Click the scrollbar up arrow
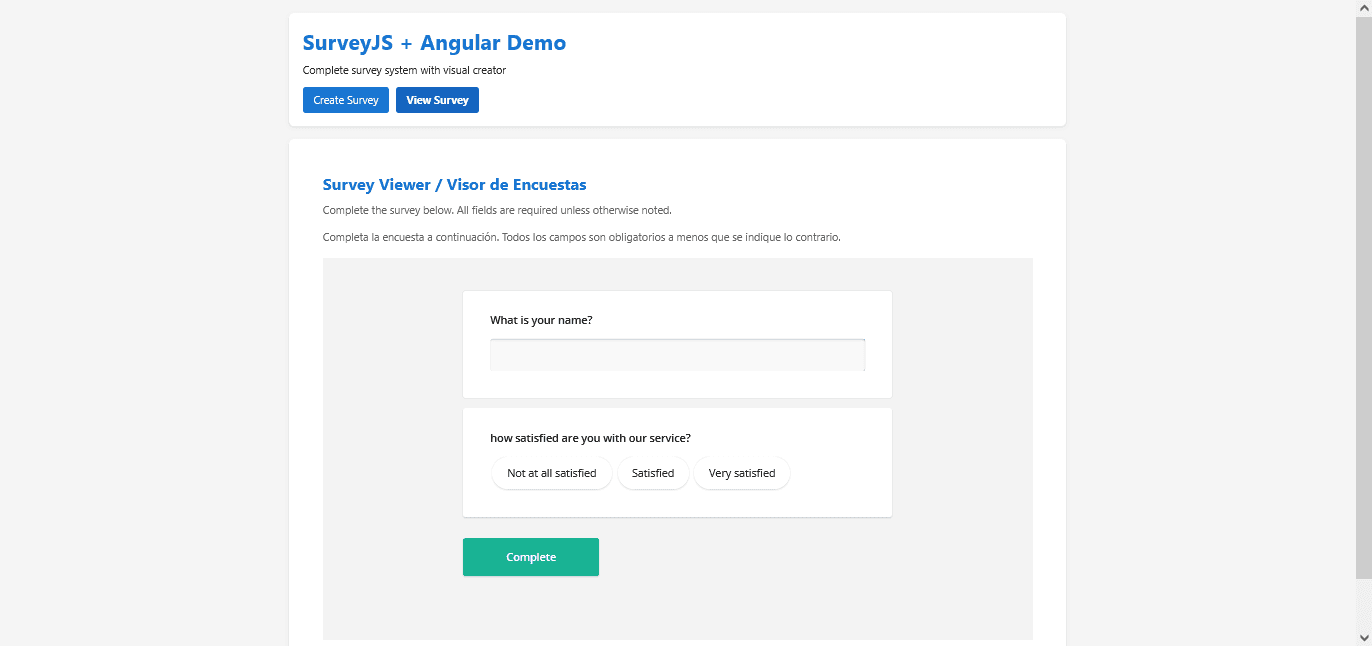The width and height of the screenshot is (1372, 646). click(1363, 8)
